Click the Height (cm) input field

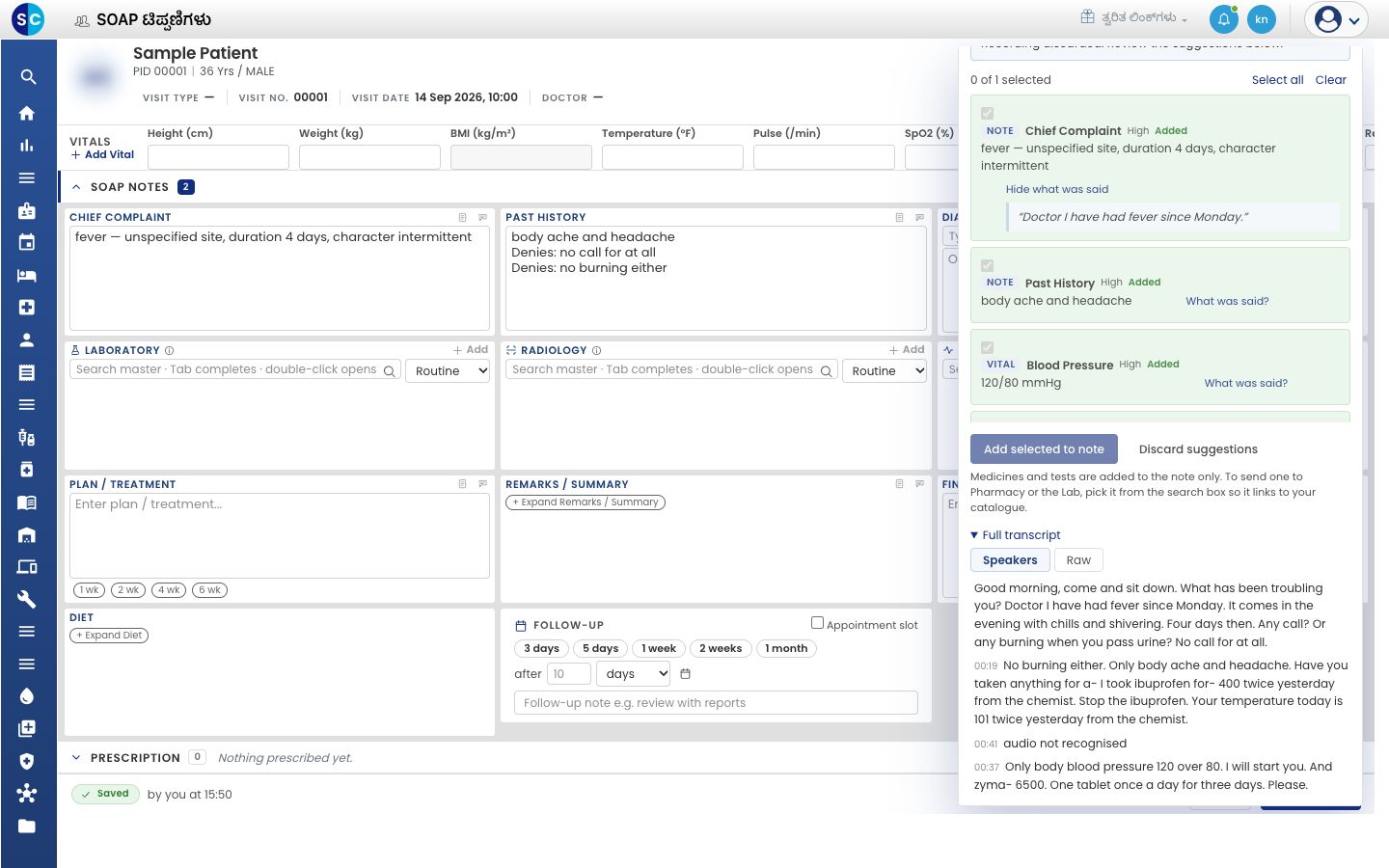pyautogui.click(x=218, y=157)
